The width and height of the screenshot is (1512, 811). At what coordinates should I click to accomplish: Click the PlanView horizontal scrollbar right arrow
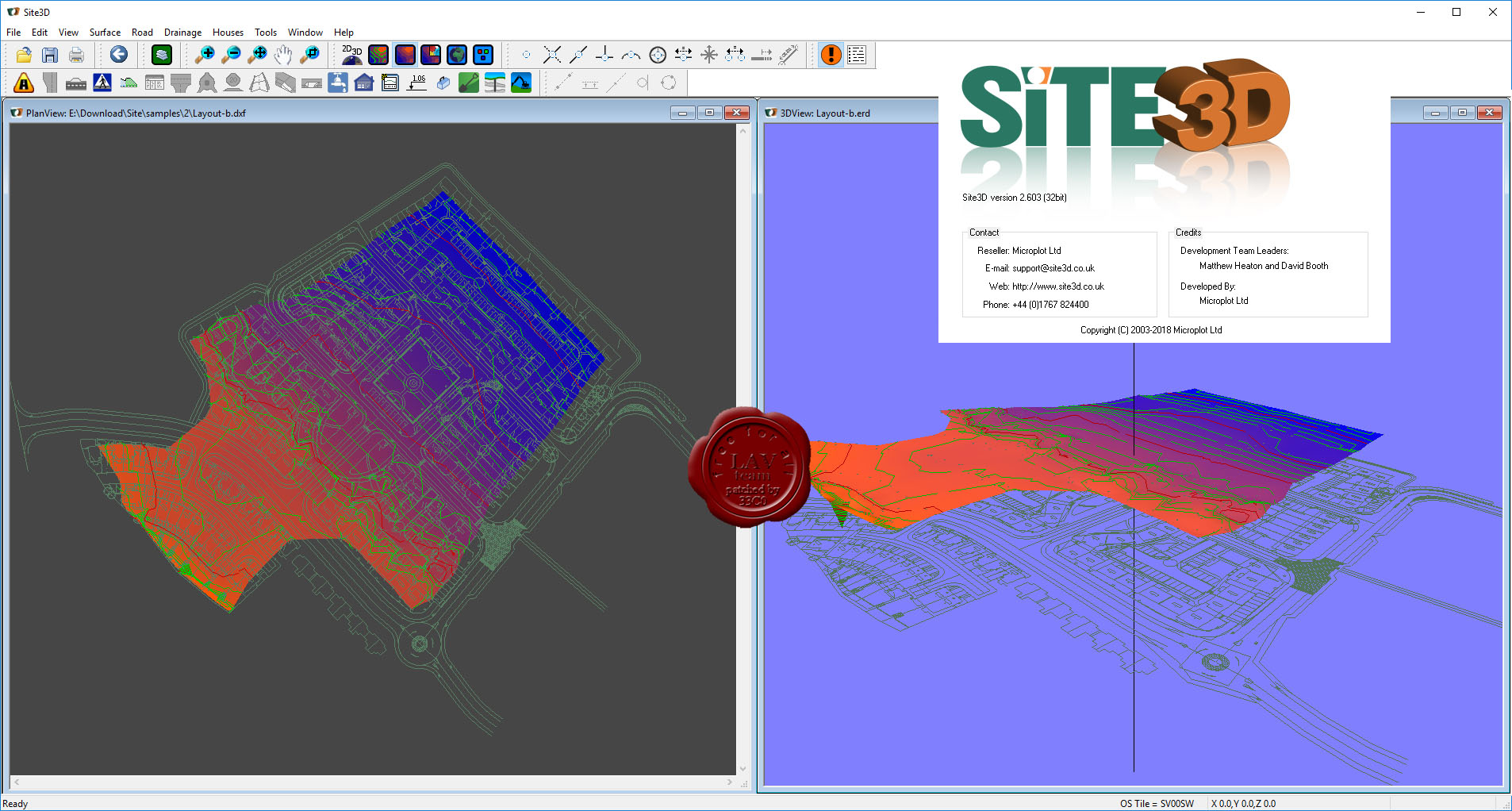coord(730,782)
